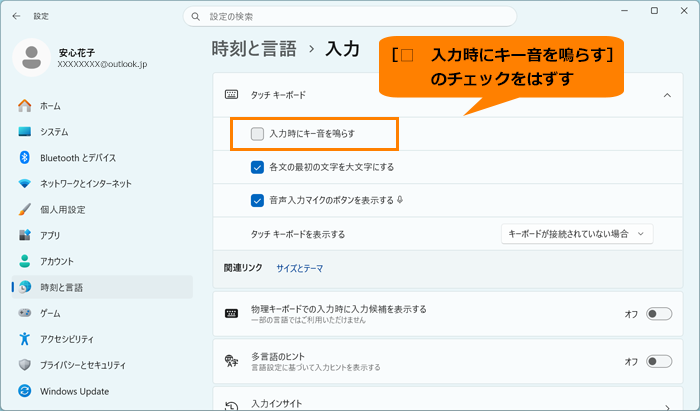Select 個人用設定 in the sidebar
This screenshot has width=700, height=411.
(x=102, y=209)
